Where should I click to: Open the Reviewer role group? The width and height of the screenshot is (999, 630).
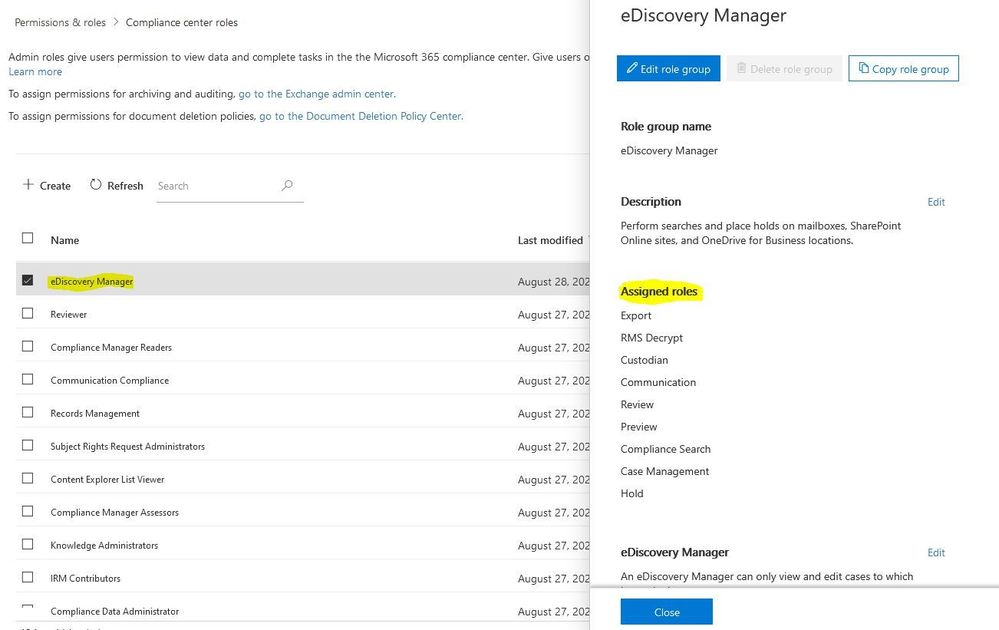coord(69,315)
